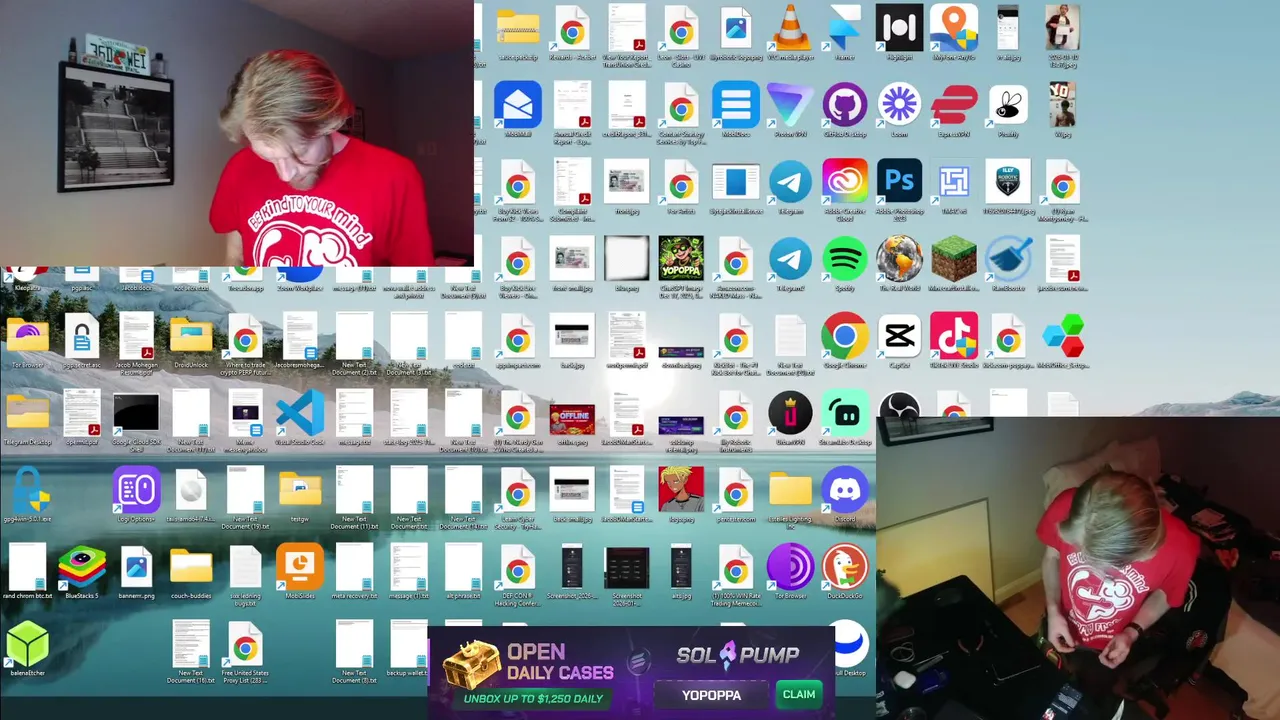The height and width of the screenshot is (720, 1280).
Task: Open the Framer app icon
Action: coord(845,28)
